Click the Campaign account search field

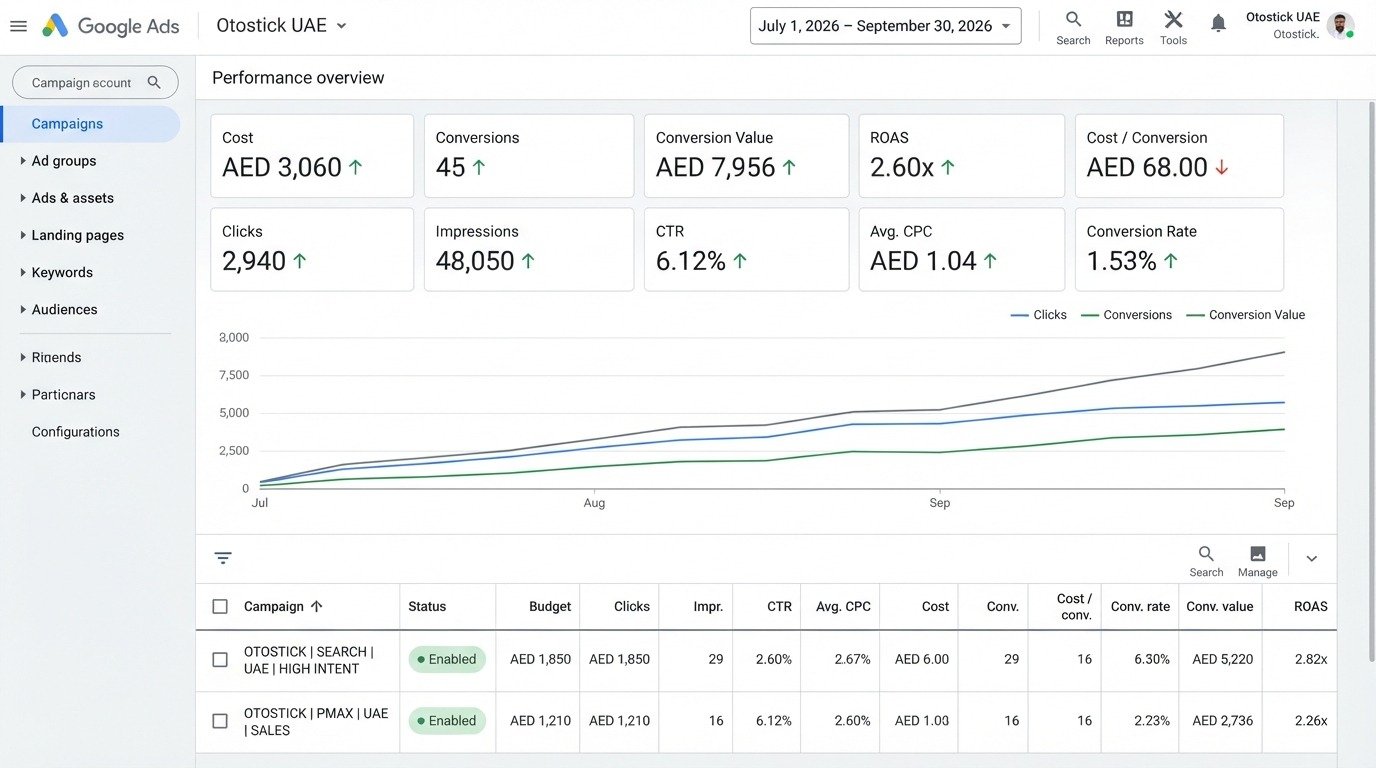95,83
